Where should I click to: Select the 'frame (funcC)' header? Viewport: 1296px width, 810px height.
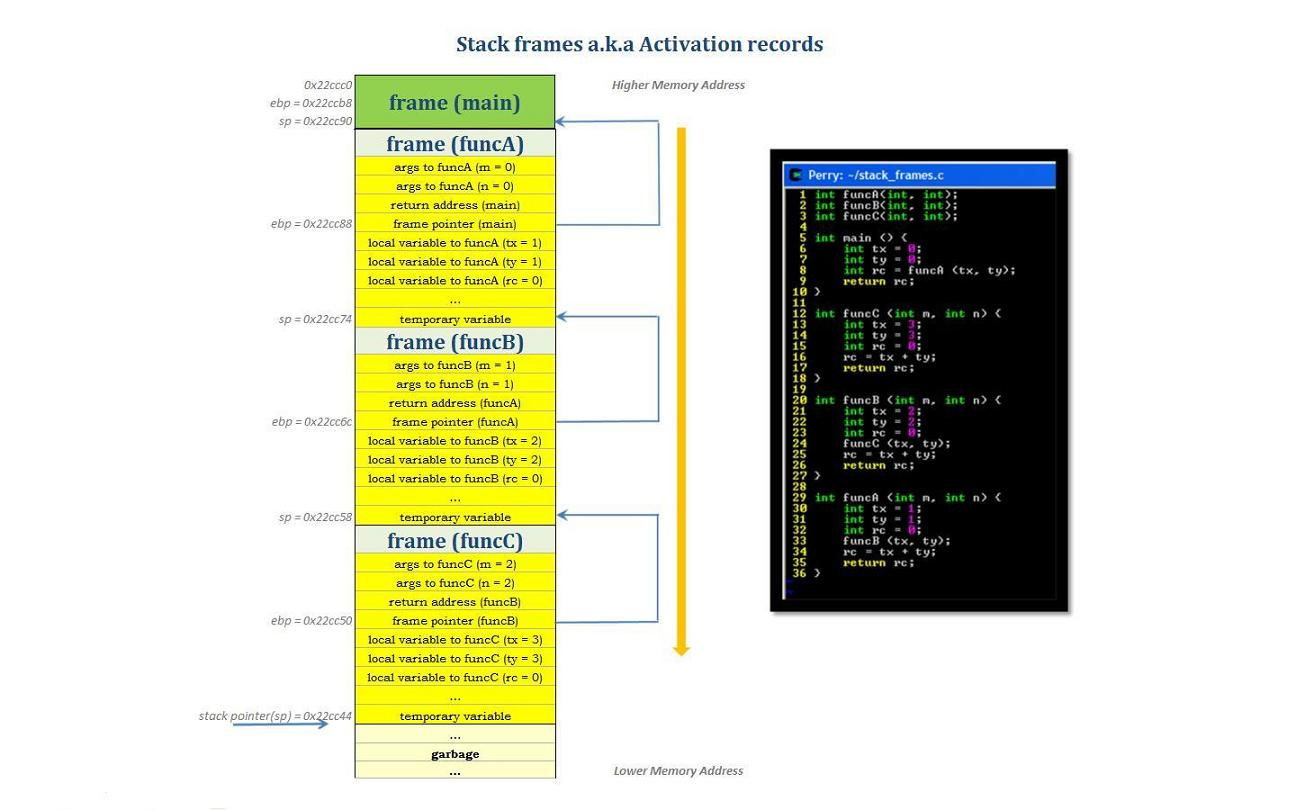[x=455, y=540]
